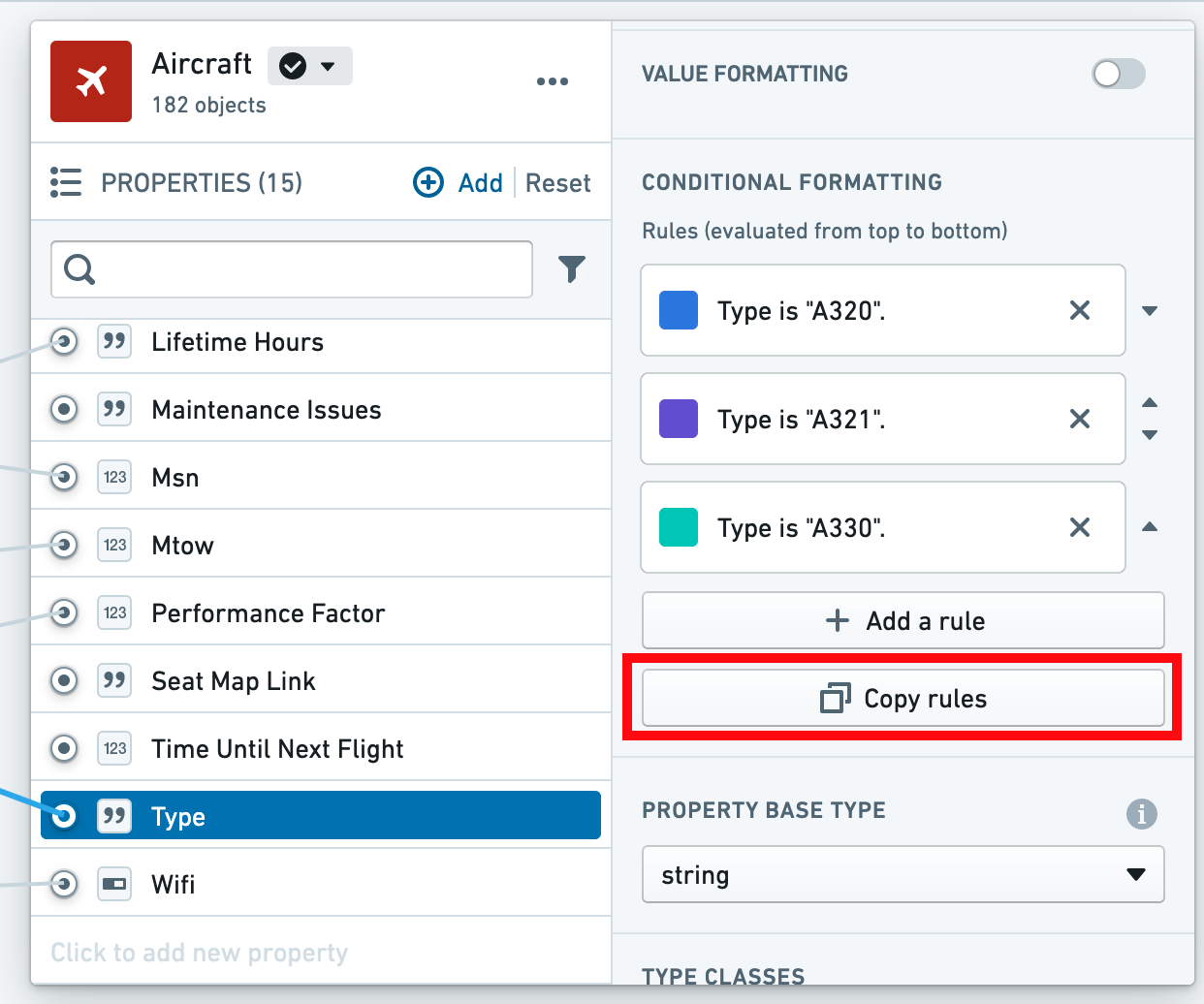The image size is (1204, 1004).
Task: Click the Copy rules button
Action: tap(903, 698)
